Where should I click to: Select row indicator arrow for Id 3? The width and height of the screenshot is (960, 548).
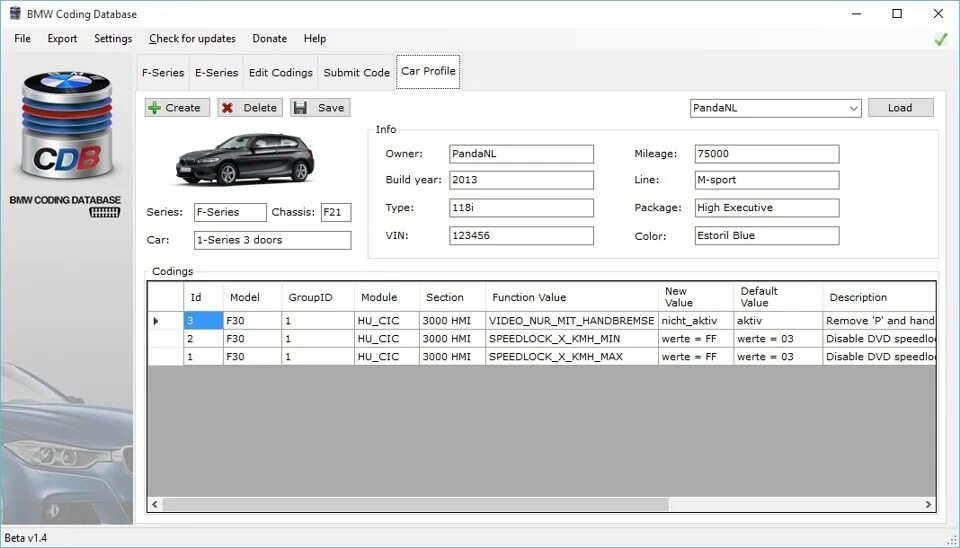(x=156, y=321)
